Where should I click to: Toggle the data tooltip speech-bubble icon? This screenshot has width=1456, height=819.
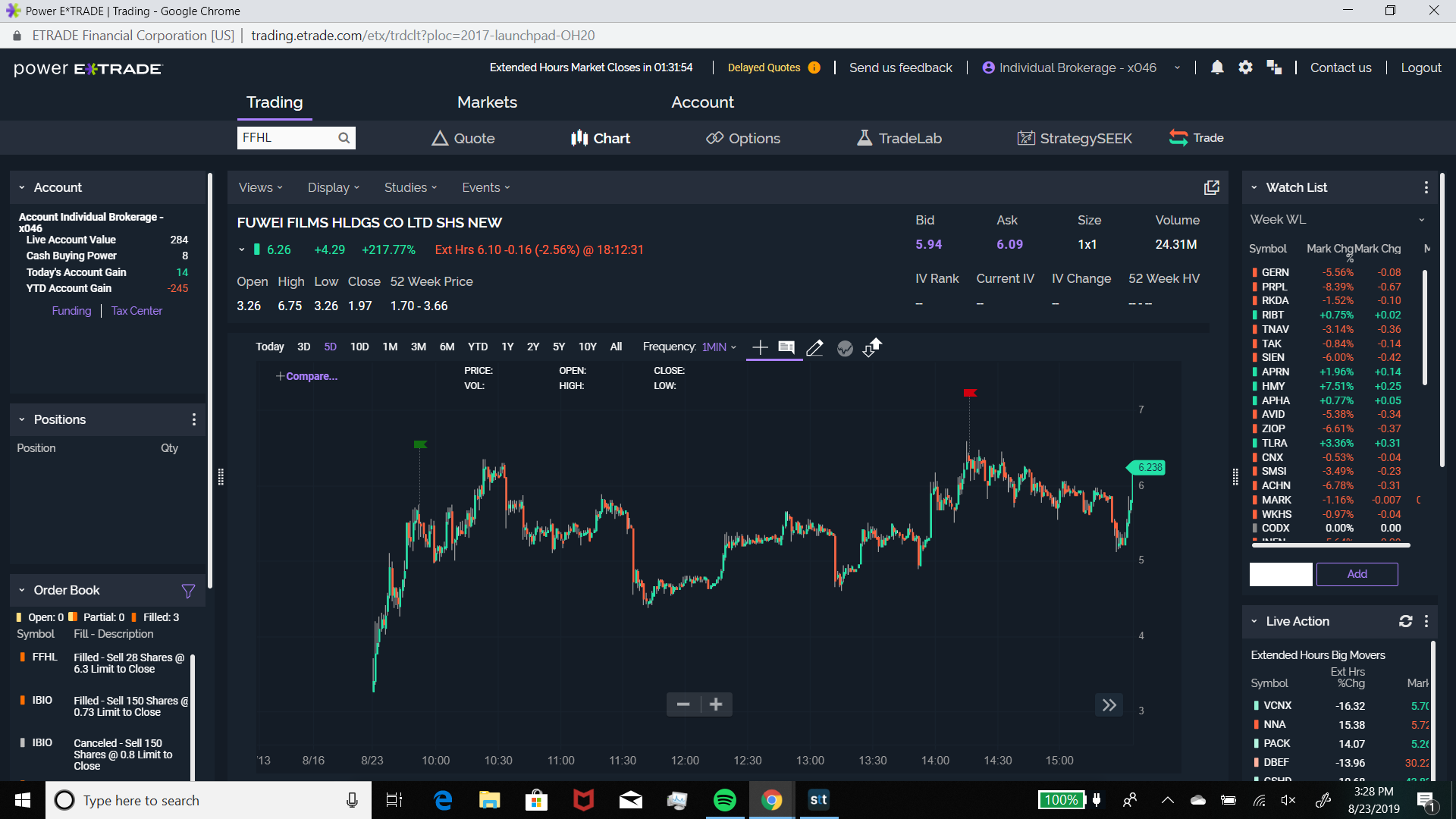(786, 347)
